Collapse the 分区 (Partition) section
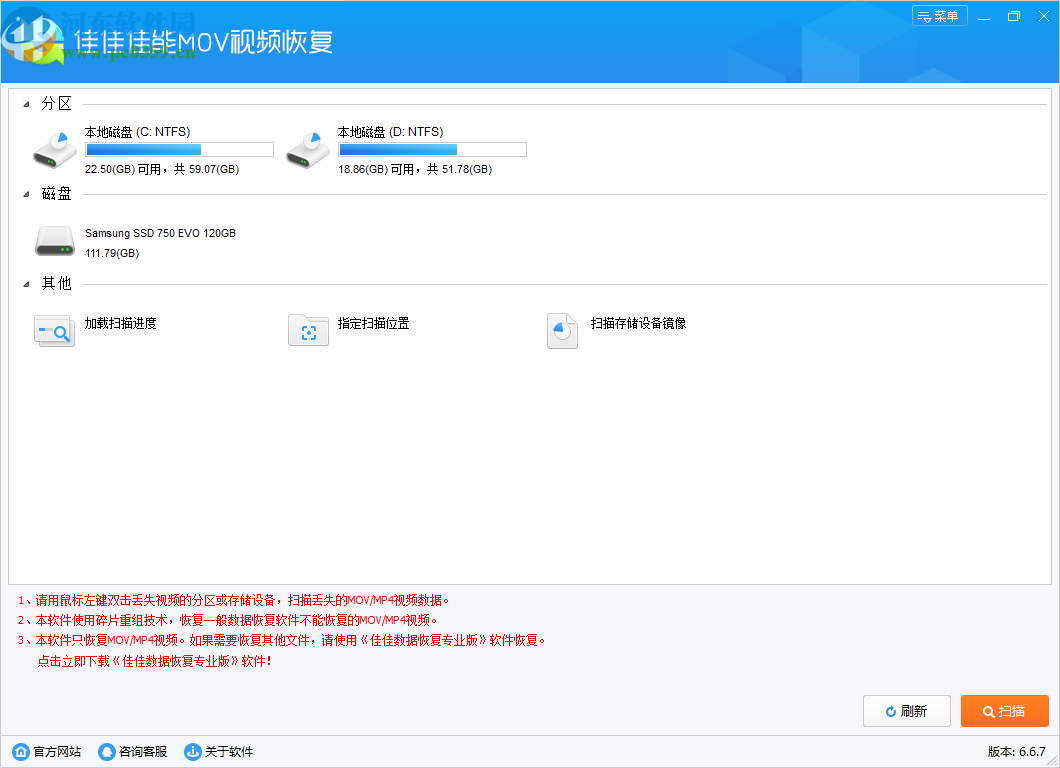 pos(27,102)
